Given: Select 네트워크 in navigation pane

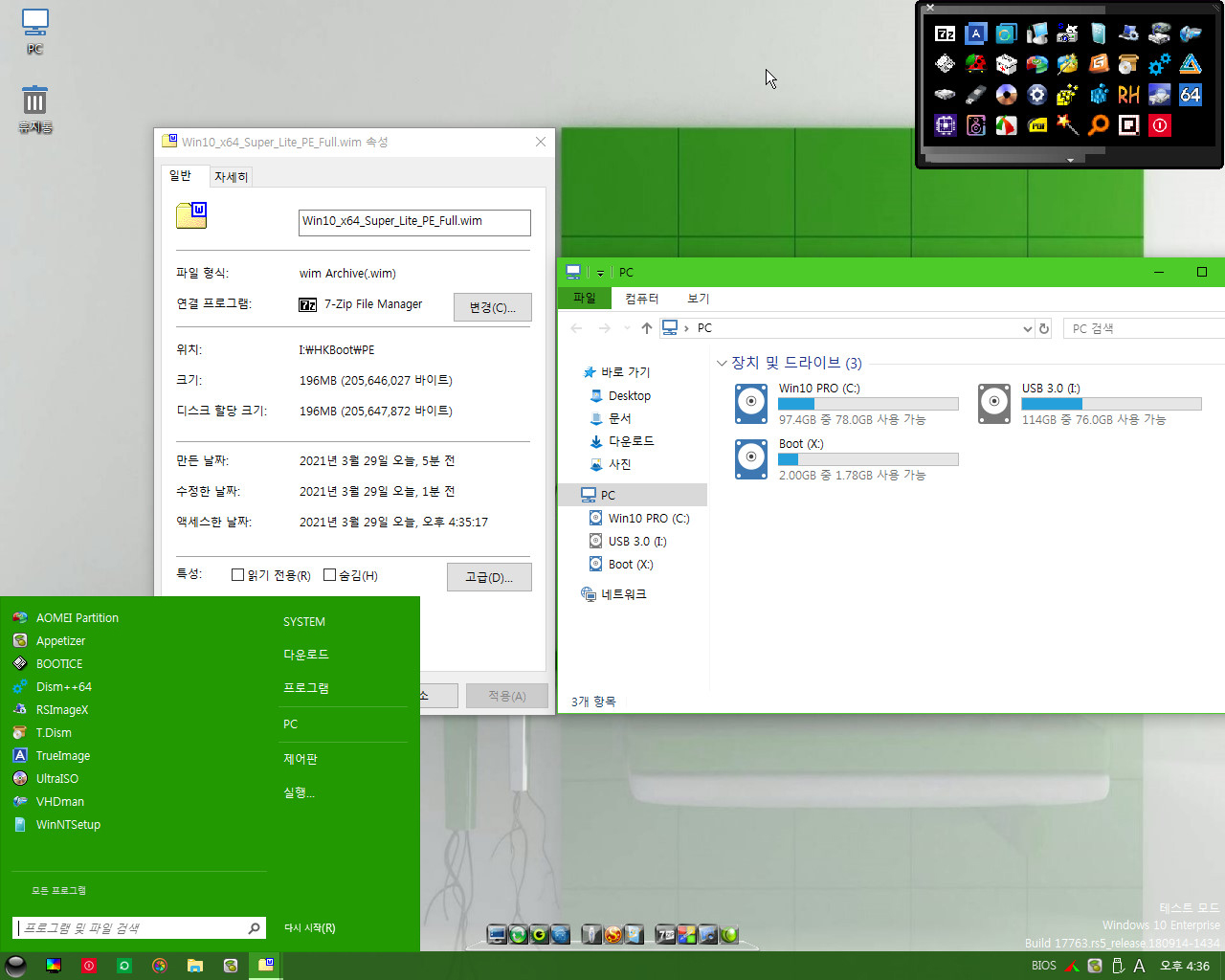Looking at the screenshot, I should tap(614, 594).
